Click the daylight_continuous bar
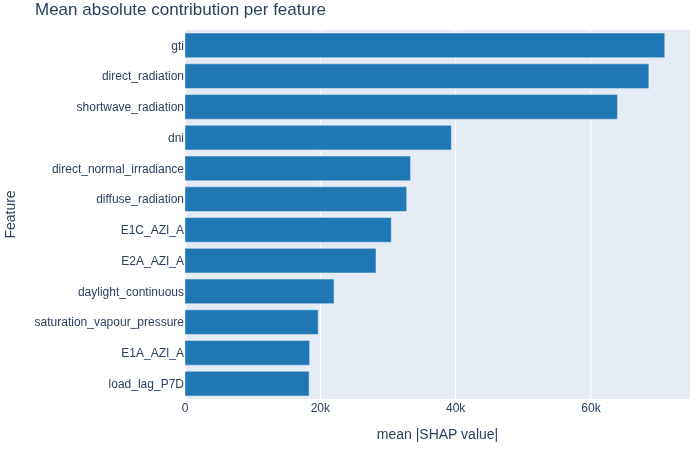 click(x=259, y=292)
